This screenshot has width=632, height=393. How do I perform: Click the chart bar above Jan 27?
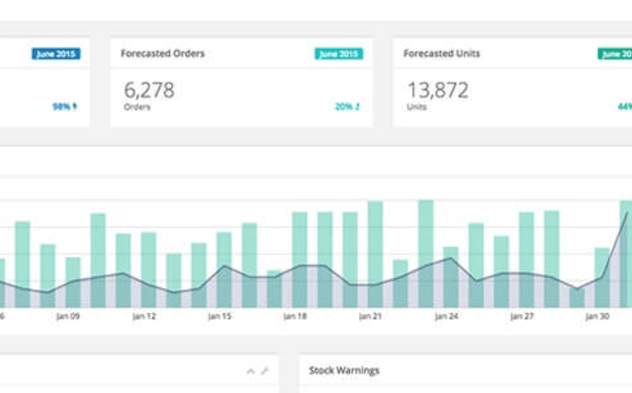526,260
